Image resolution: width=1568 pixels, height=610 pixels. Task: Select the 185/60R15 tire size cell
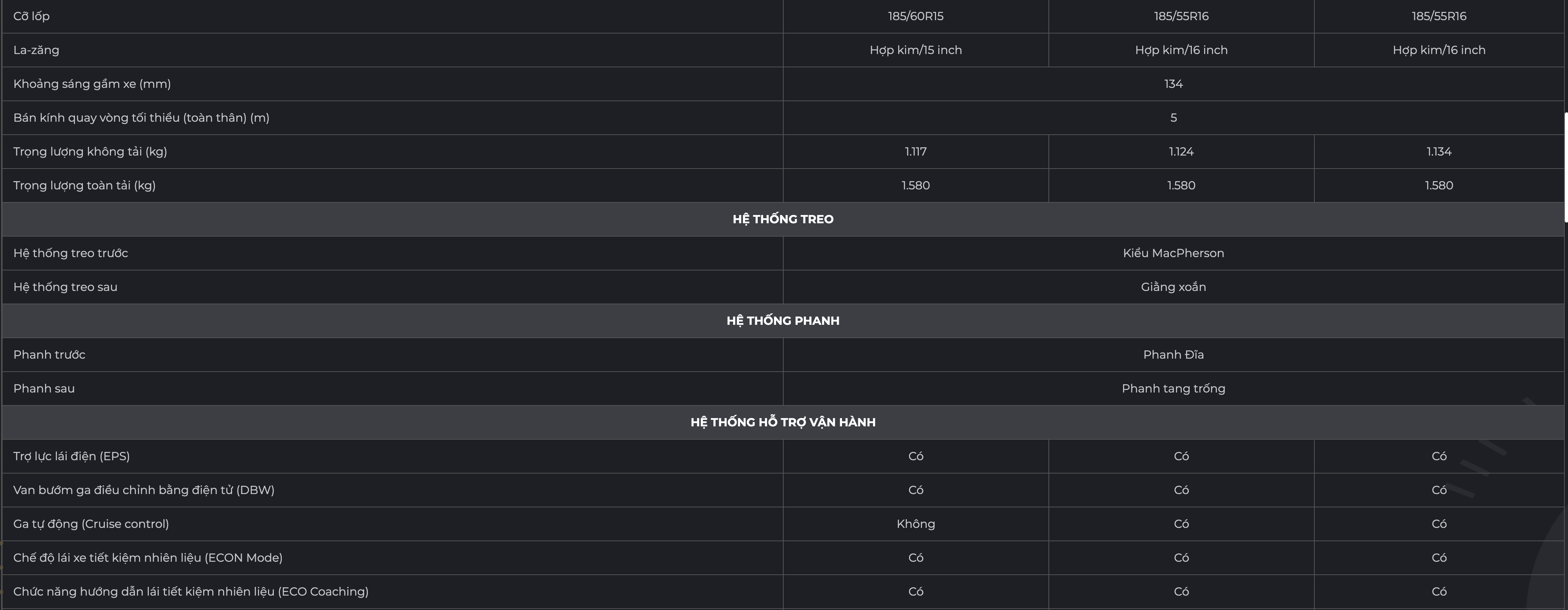tap(916, 17)
